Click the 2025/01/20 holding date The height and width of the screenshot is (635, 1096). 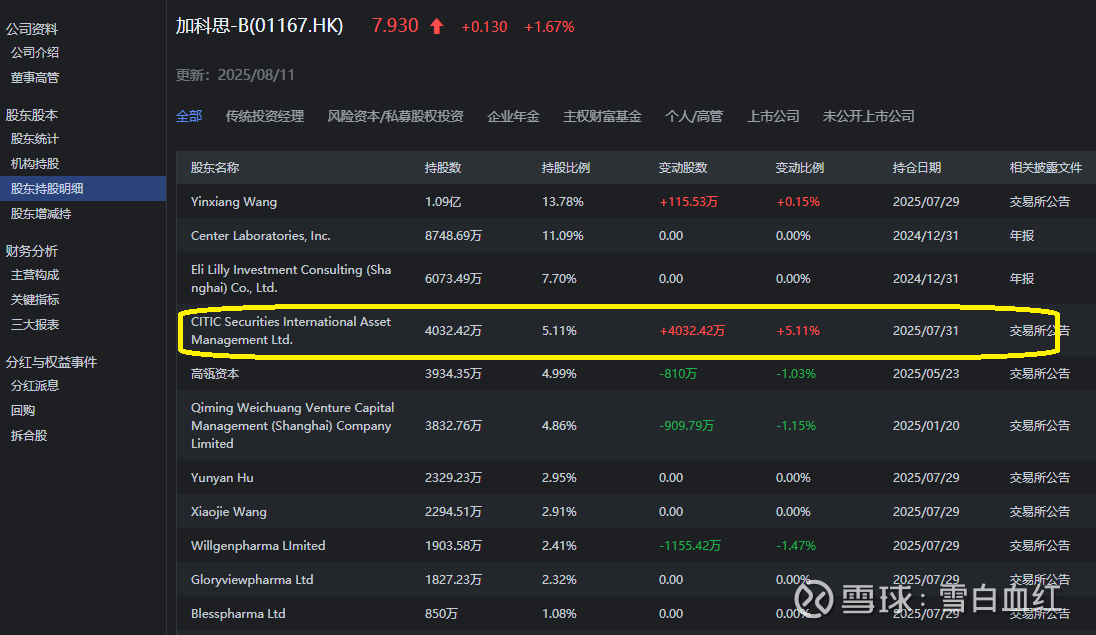(926, 425)
